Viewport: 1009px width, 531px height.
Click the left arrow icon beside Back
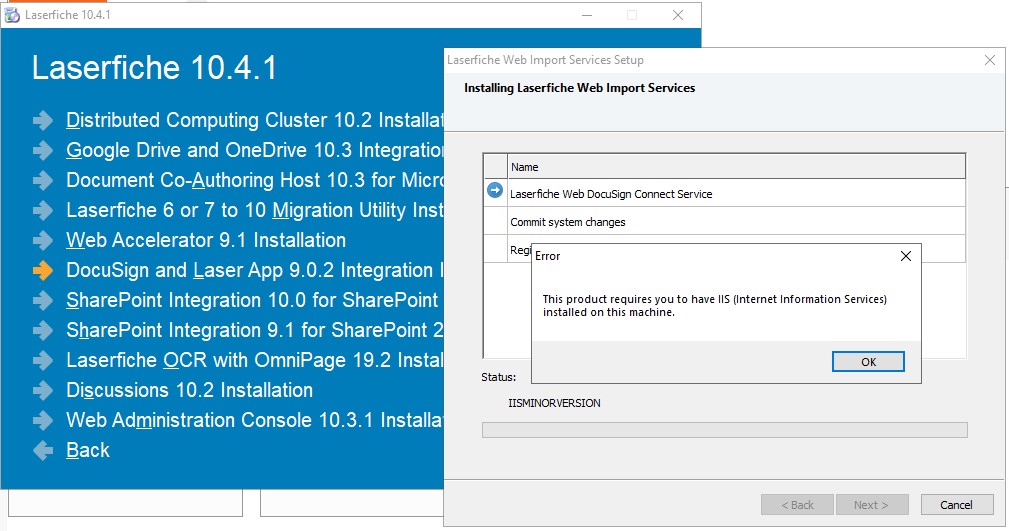pos(43,451)
